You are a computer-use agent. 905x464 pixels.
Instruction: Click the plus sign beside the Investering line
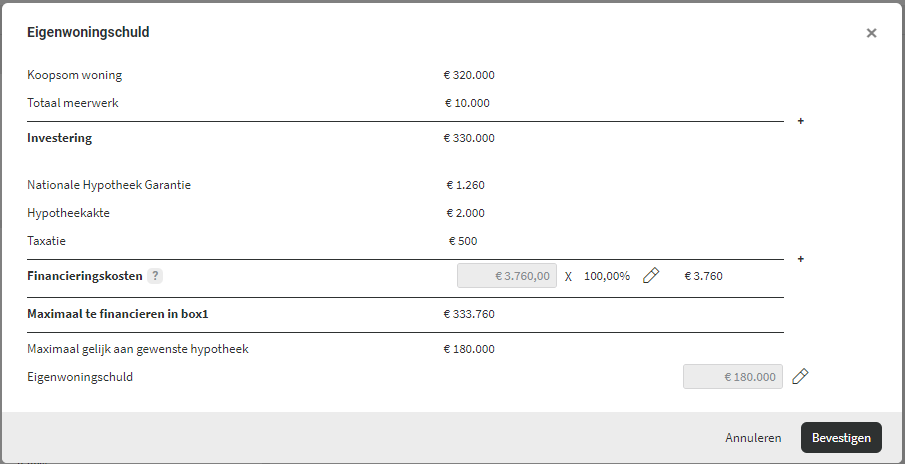(x=800, y=121)
